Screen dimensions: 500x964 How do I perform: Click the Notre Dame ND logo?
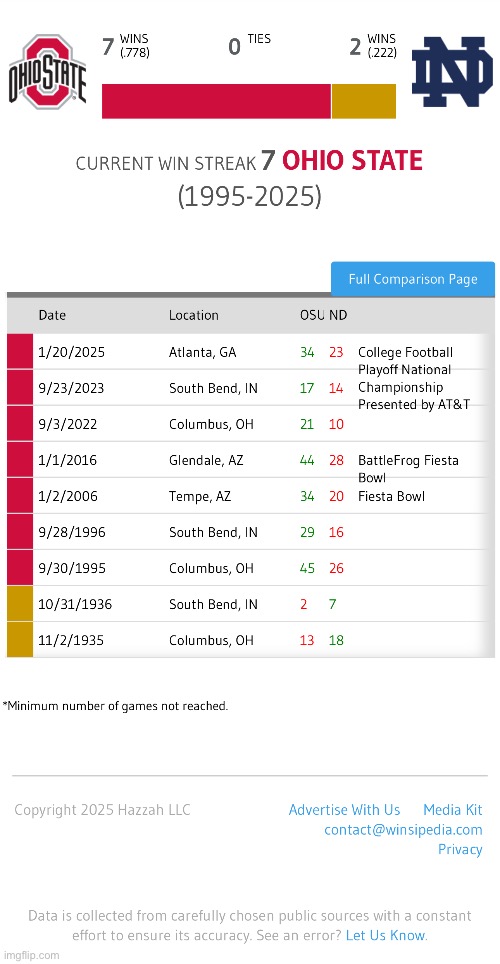[452, 71]
